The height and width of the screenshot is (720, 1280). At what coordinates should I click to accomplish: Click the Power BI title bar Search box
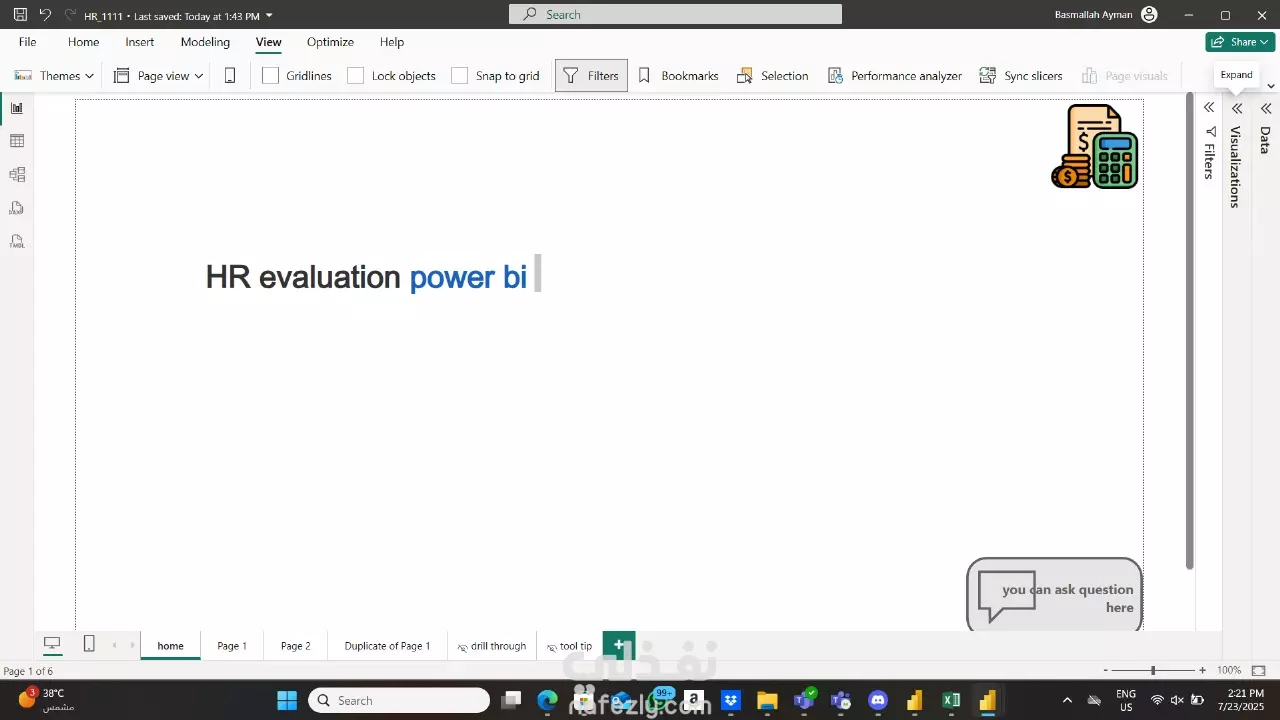click(675, 14)
